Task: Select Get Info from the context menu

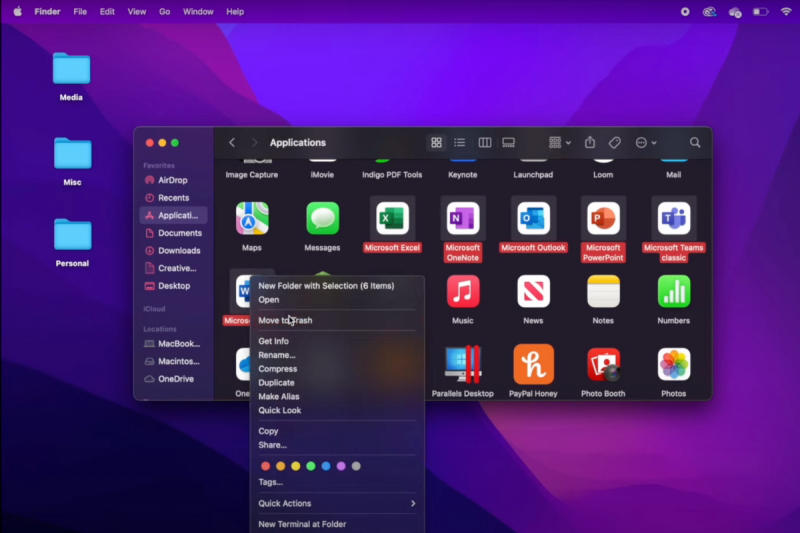Action: click(273, 341)
